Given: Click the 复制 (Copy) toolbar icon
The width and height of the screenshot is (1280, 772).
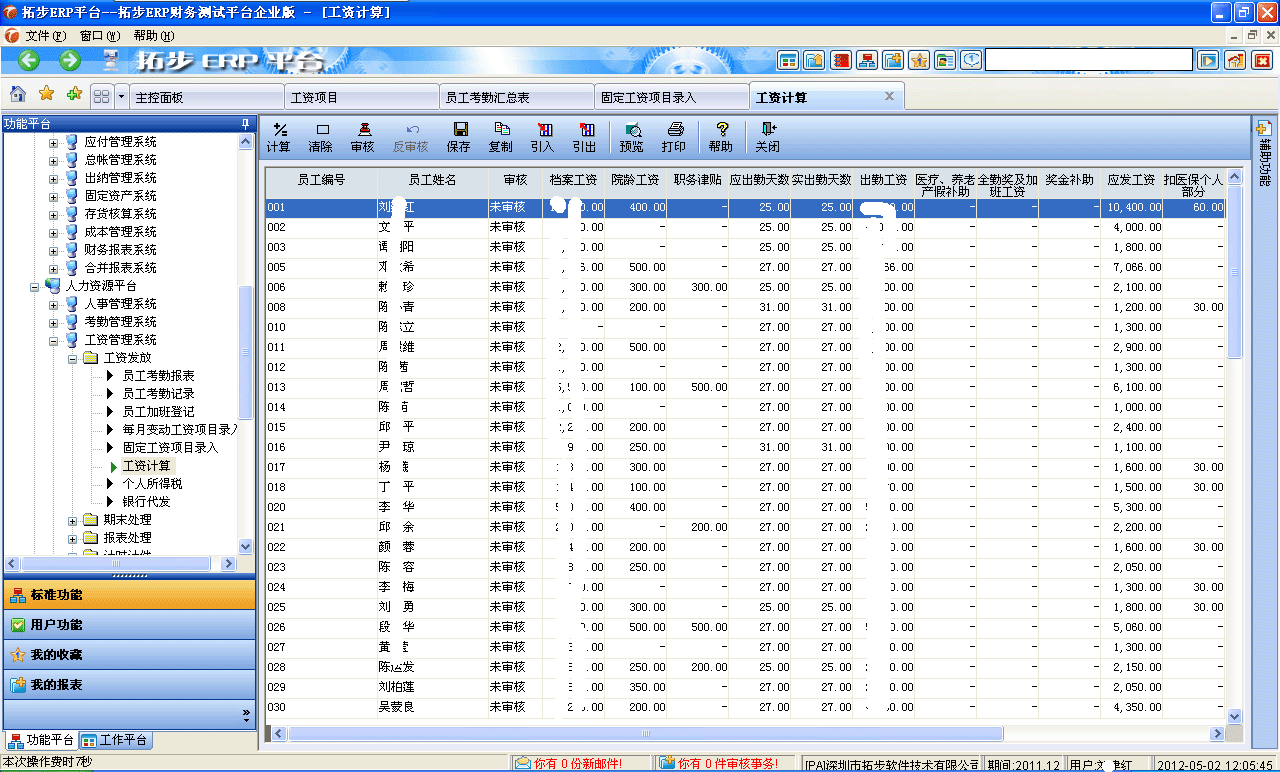Looking at the screenshot, I should click(501, 136).
